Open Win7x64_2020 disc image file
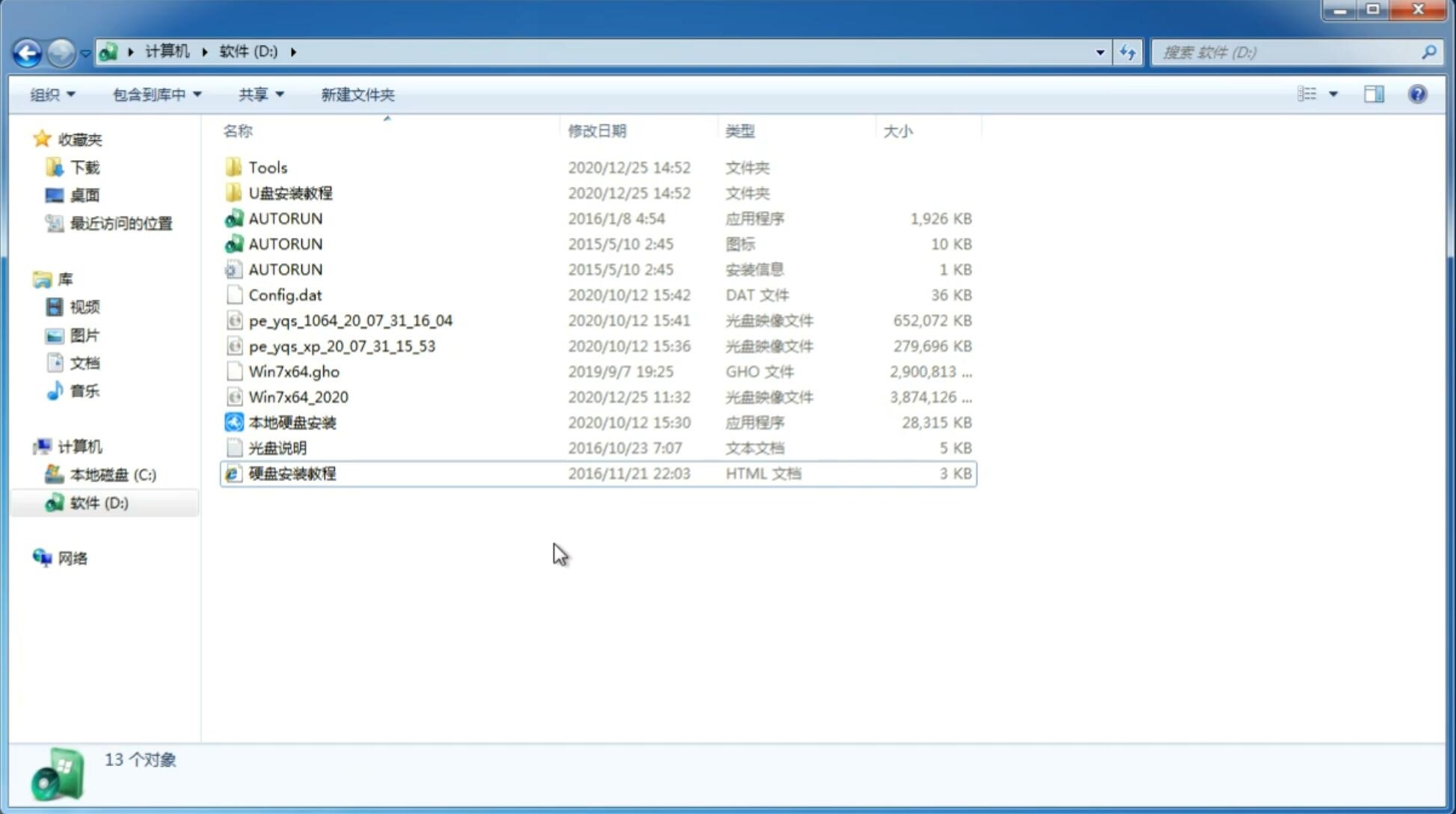 tap(299, 397)
